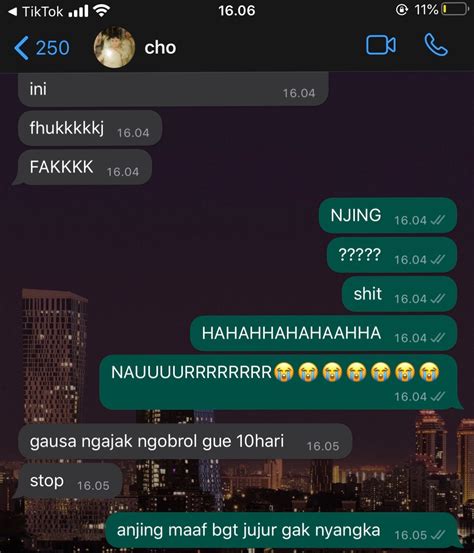This screenshot has height=553, width=474.
Task: Tap 'anjing maaf bgt jujur gak nyangka' message
Action: click(283, 530)
